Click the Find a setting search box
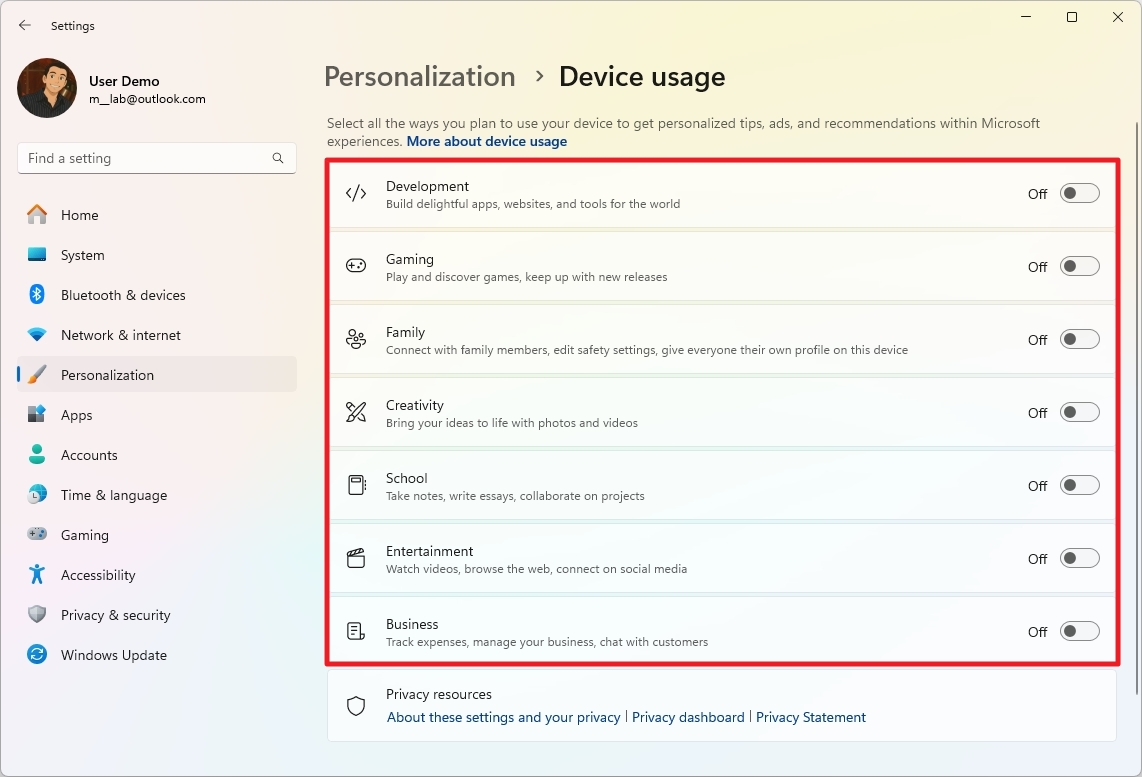Screen dimensions: 1142x777 point(156,158)
